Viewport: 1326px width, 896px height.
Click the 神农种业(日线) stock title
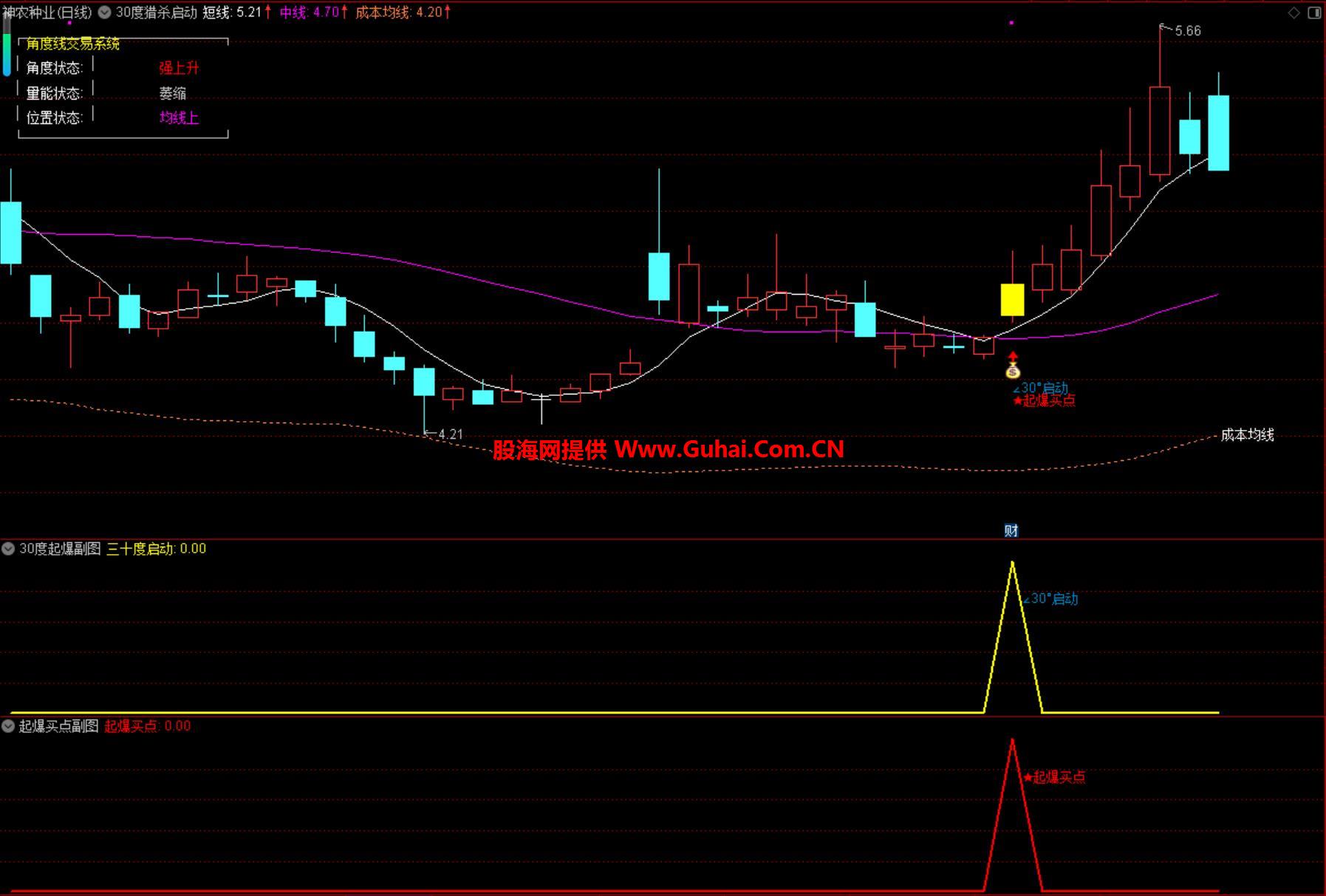pos(47,13)
